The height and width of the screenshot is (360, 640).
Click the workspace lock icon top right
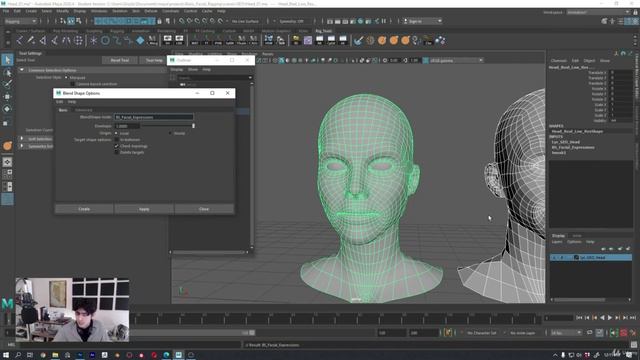[x=636, y=12]
